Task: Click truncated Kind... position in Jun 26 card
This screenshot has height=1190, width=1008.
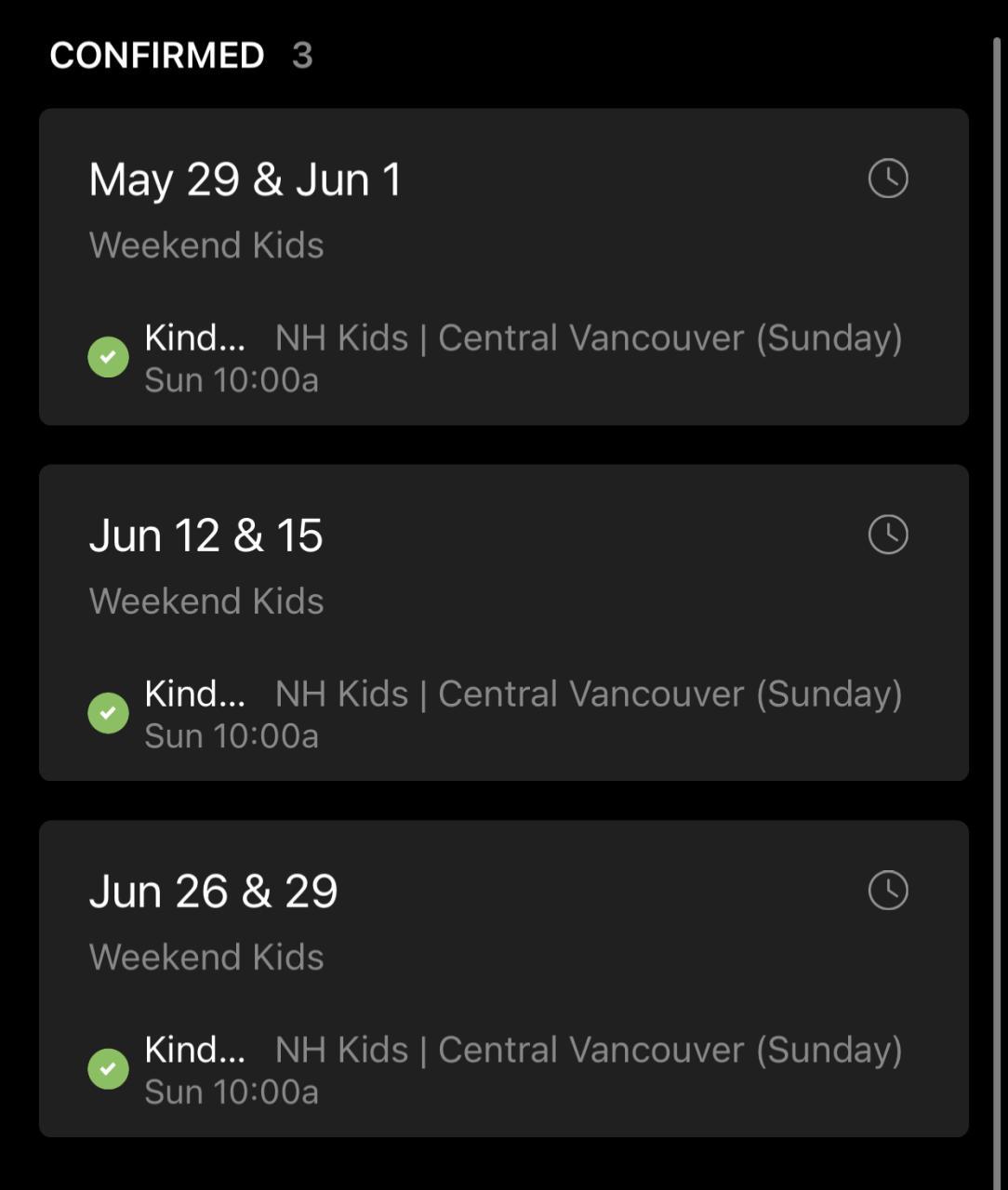Action: point(195,1050)
